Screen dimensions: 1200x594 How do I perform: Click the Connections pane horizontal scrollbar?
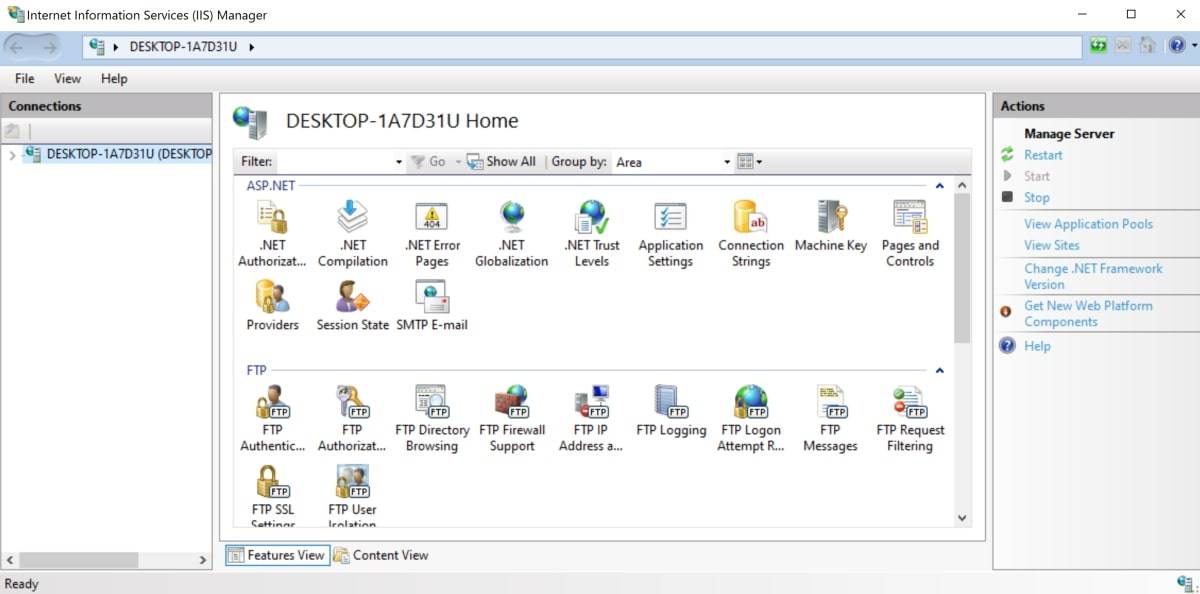[78, 560]
